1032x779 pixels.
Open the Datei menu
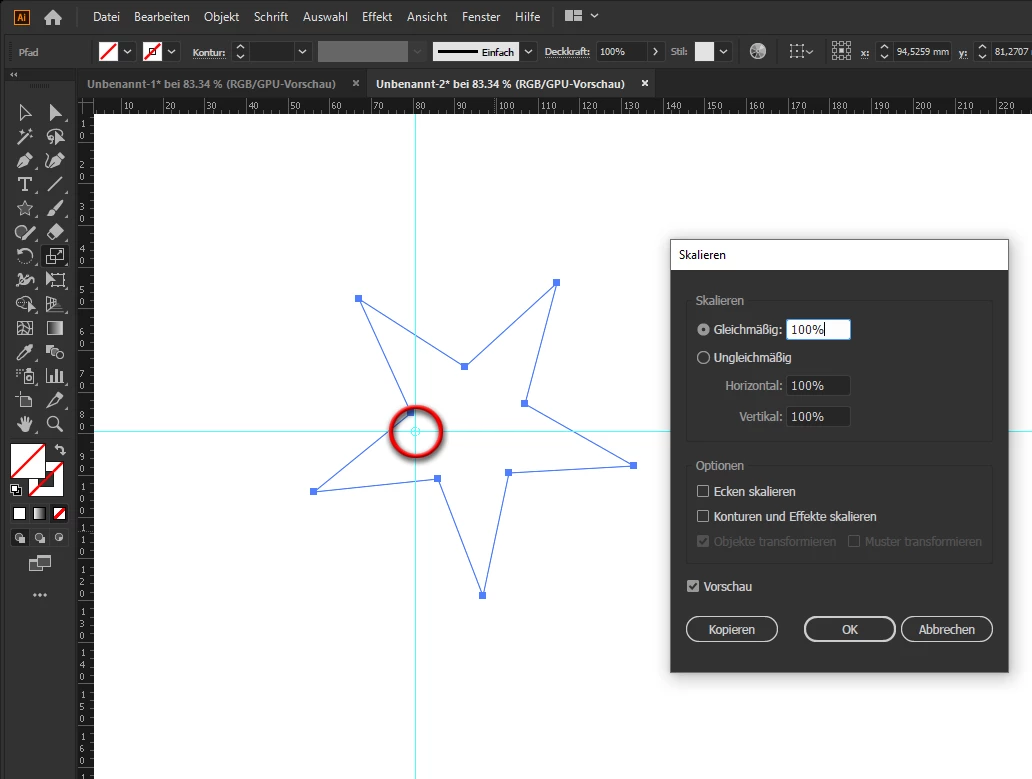(x=106, y=17)
